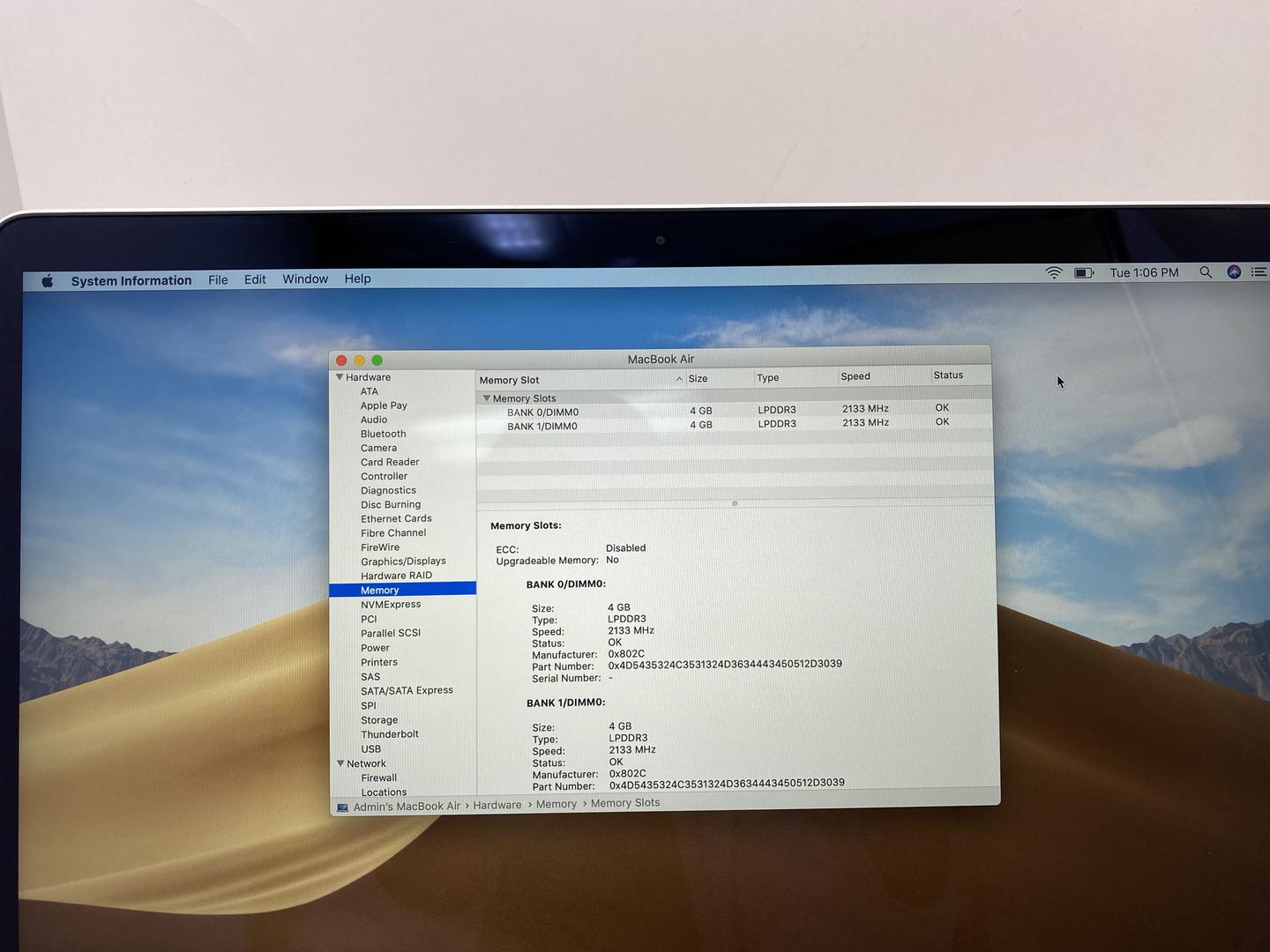Click Memory in the path bar
1270x952 pixels.
point(557,804)
